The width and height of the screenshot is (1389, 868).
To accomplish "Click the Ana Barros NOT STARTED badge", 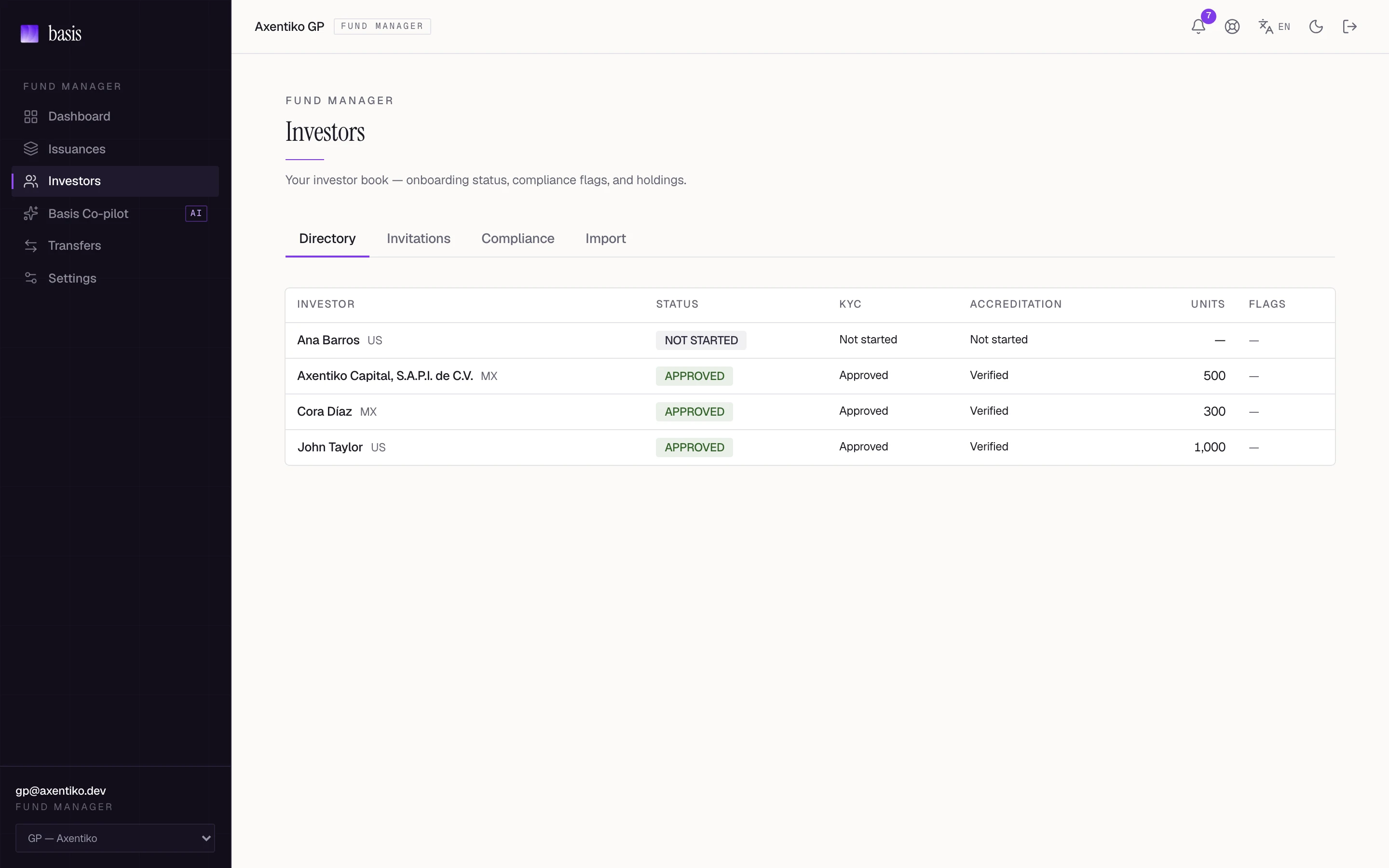I will click(x=701, y=340).
